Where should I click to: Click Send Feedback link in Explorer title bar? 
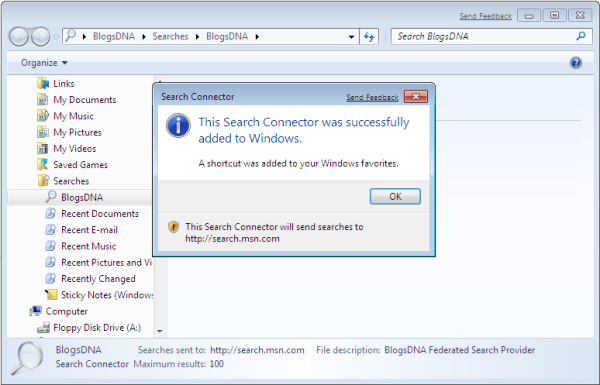click(486, 16)
